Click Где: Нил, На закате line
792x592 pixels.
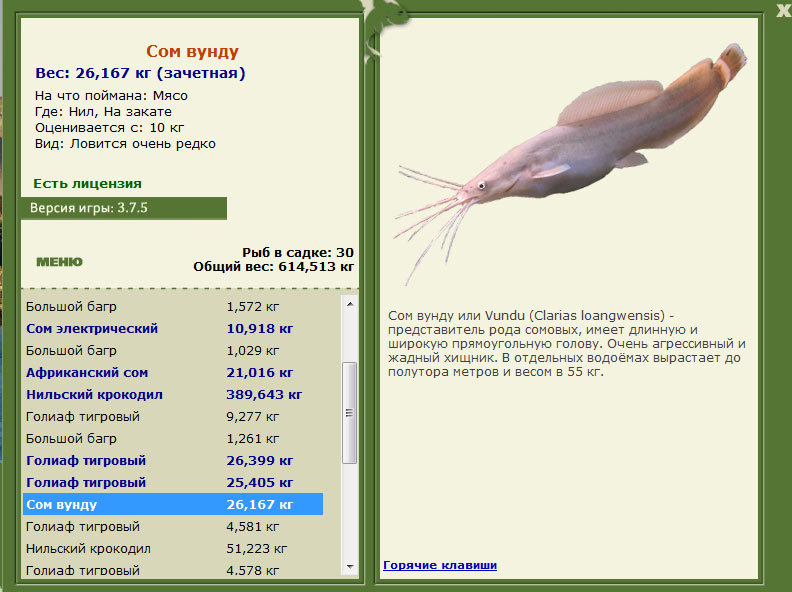coord(103,112)
